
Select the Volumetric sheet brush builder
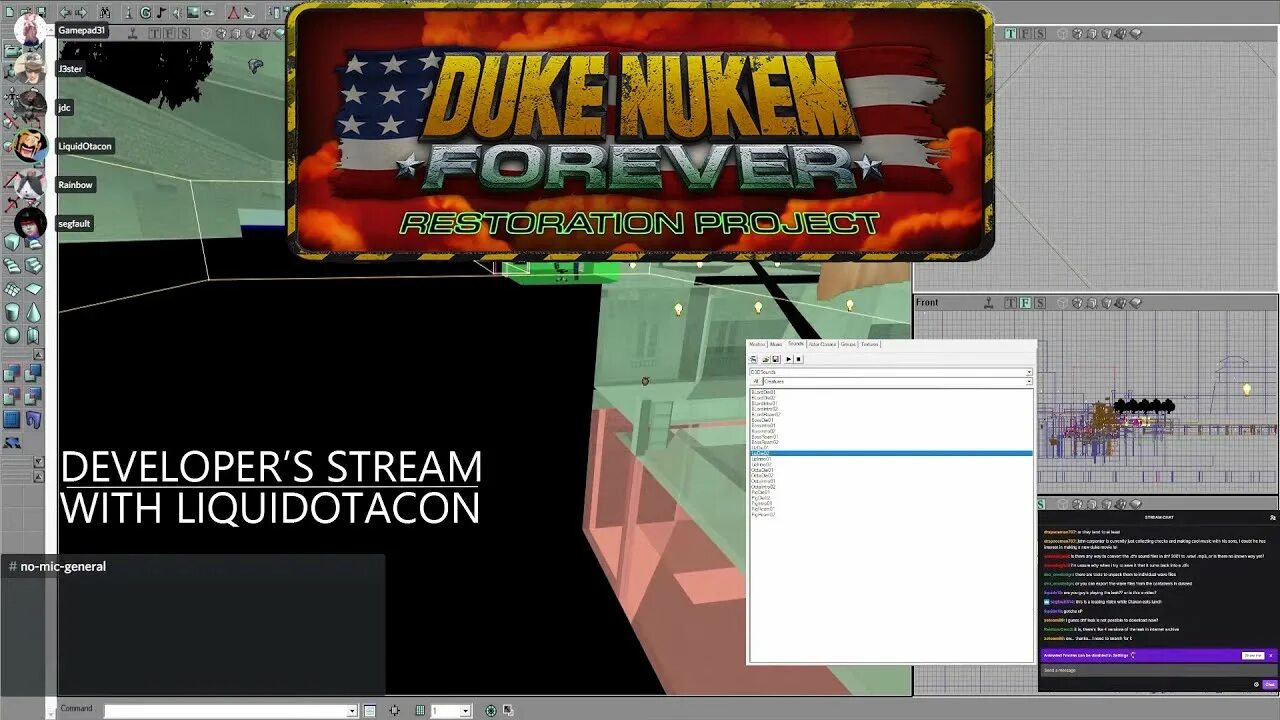[33, 335]
